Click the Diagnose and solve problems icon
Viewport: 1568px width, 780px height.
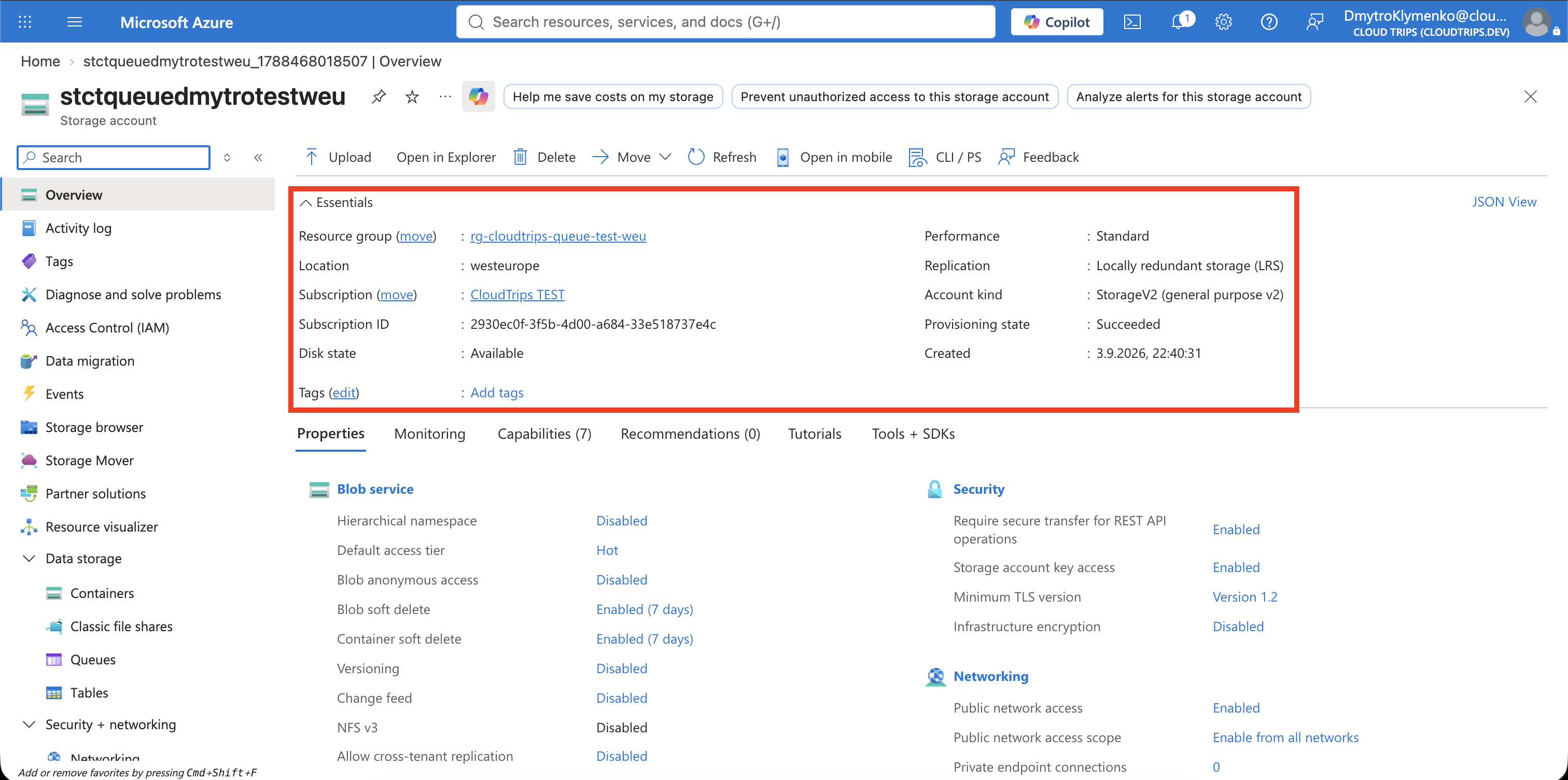tap(29, 295)
